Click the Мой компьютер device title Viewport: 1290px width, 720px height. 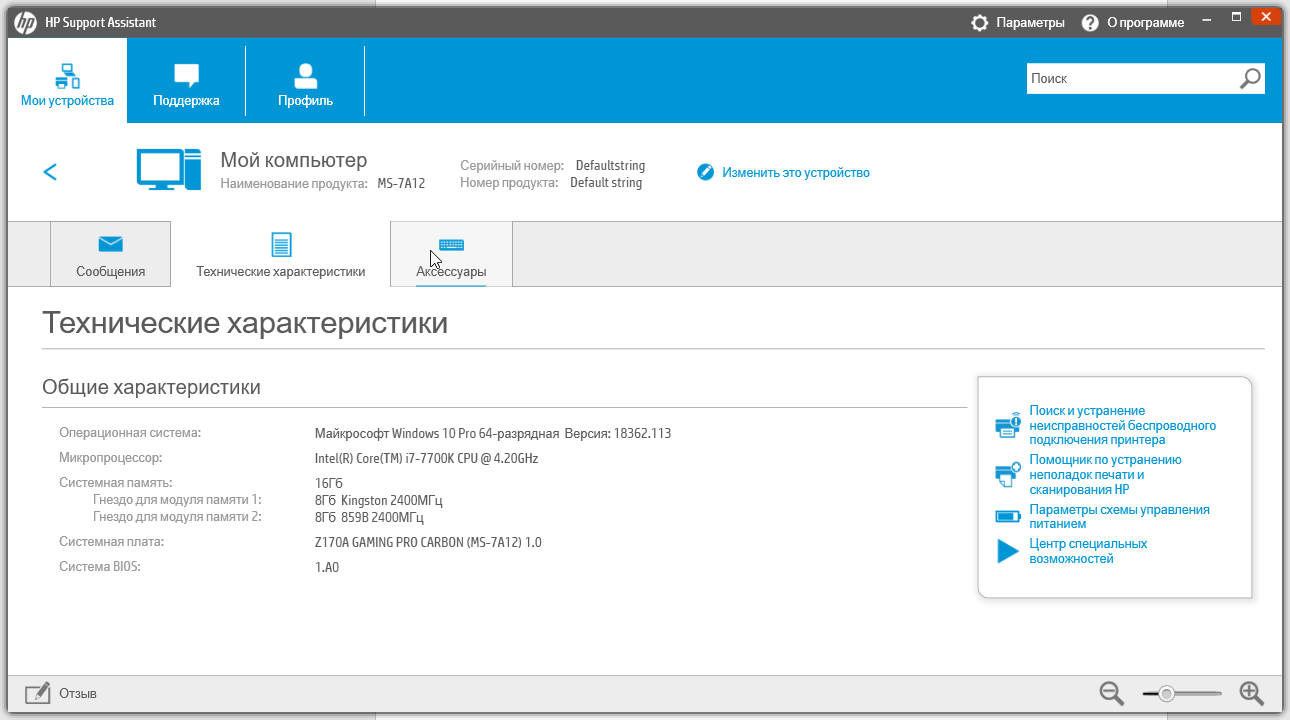pos(294,160)
